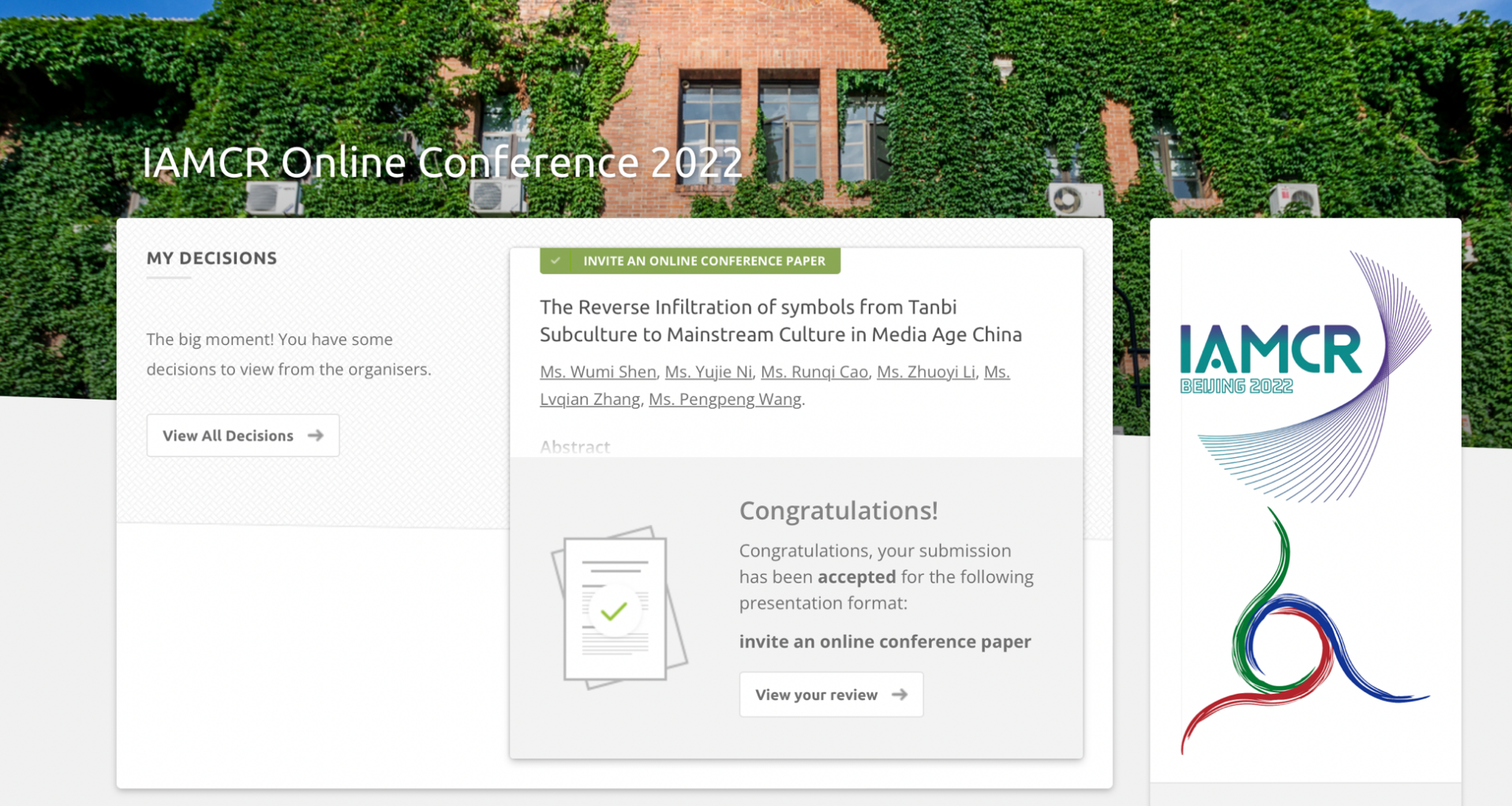
Task: Open the View your review button
Action: tap(830, 695)
